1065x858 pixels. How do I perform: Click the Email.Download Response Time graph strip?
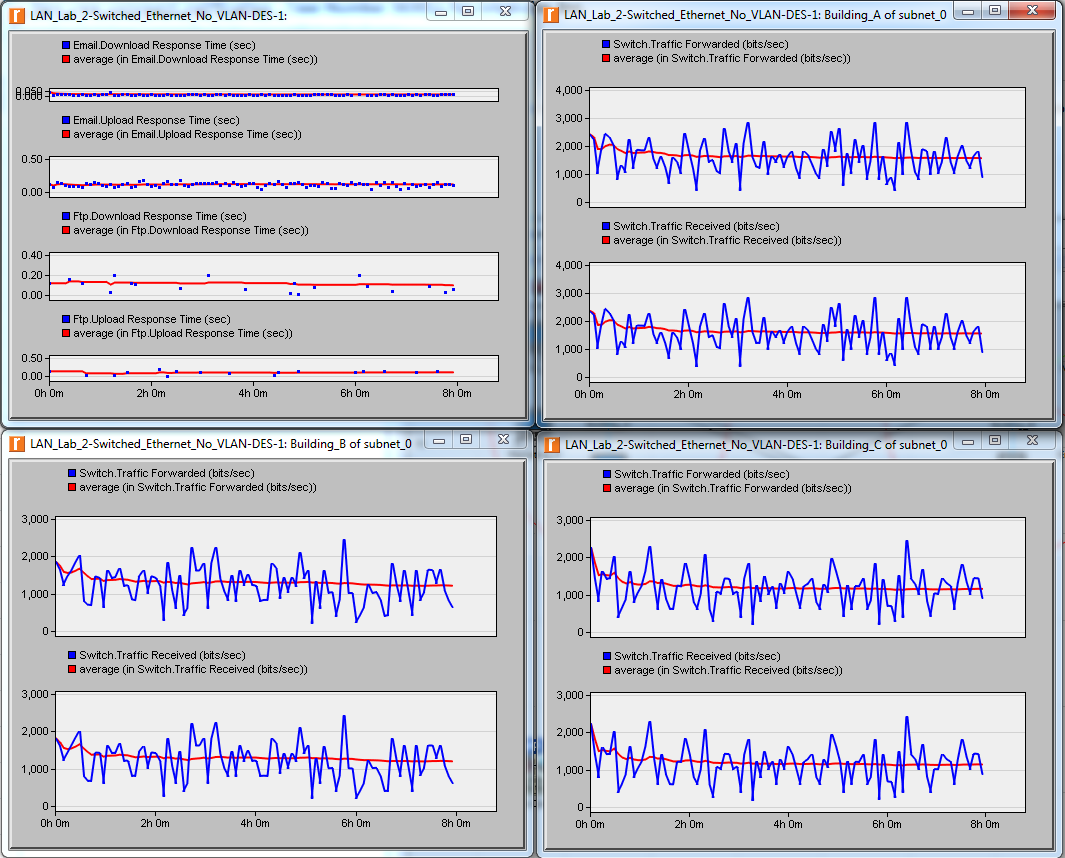coord(274,95)
